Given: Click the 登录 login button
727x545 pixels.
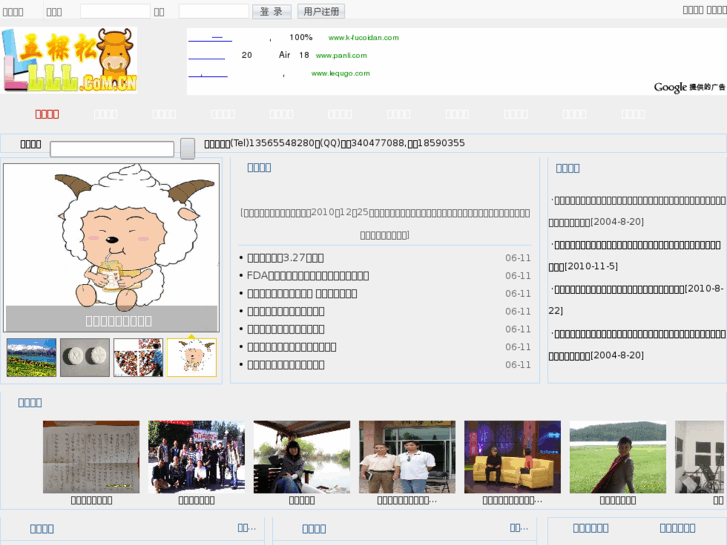Looking at the screenshot, I should point(272,12).
